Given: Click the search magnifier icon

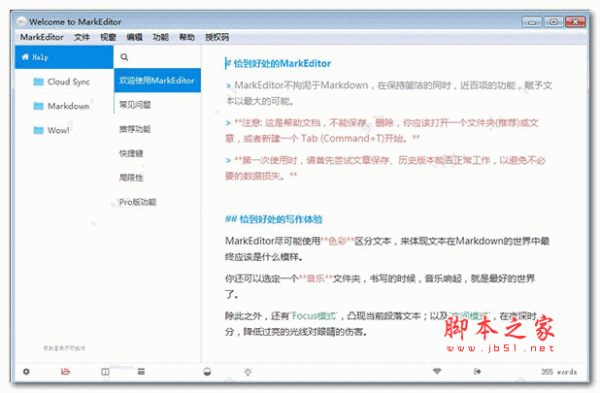Looking at the screenshot, I should pyautogui.click(x=124, y=57).
